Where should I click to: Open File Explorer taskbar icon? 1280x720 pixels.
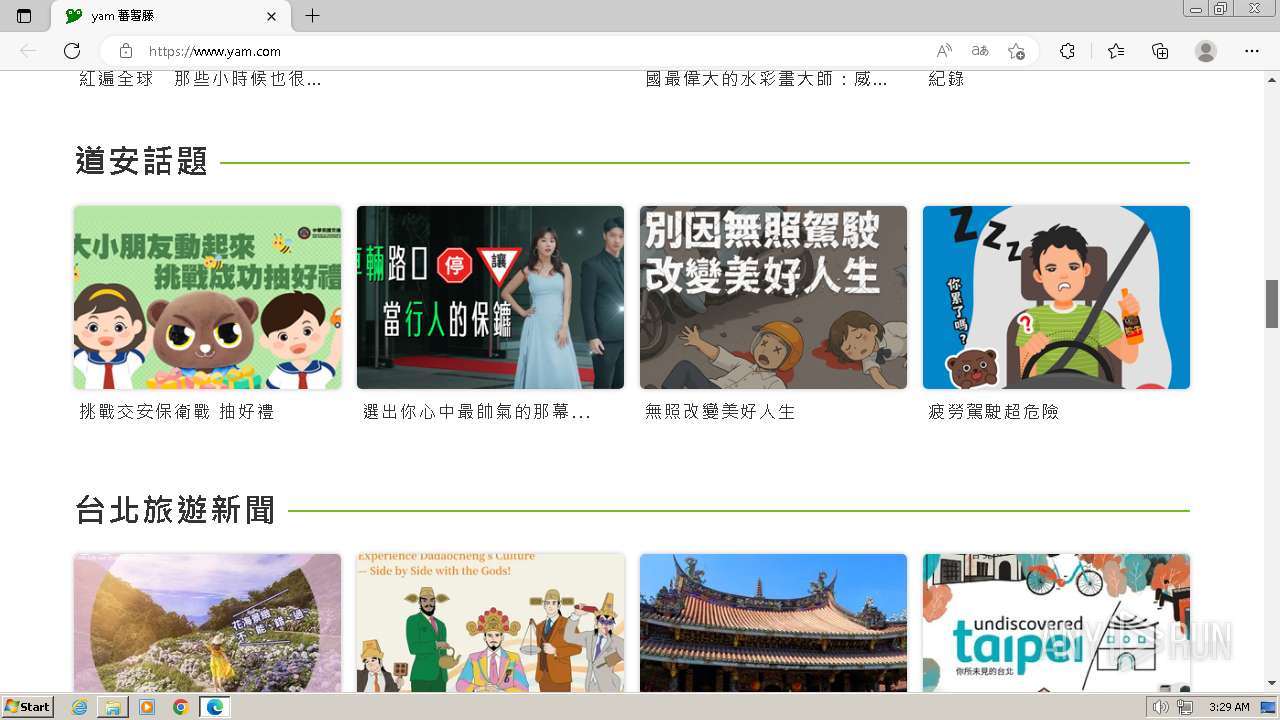pos(113,707)
